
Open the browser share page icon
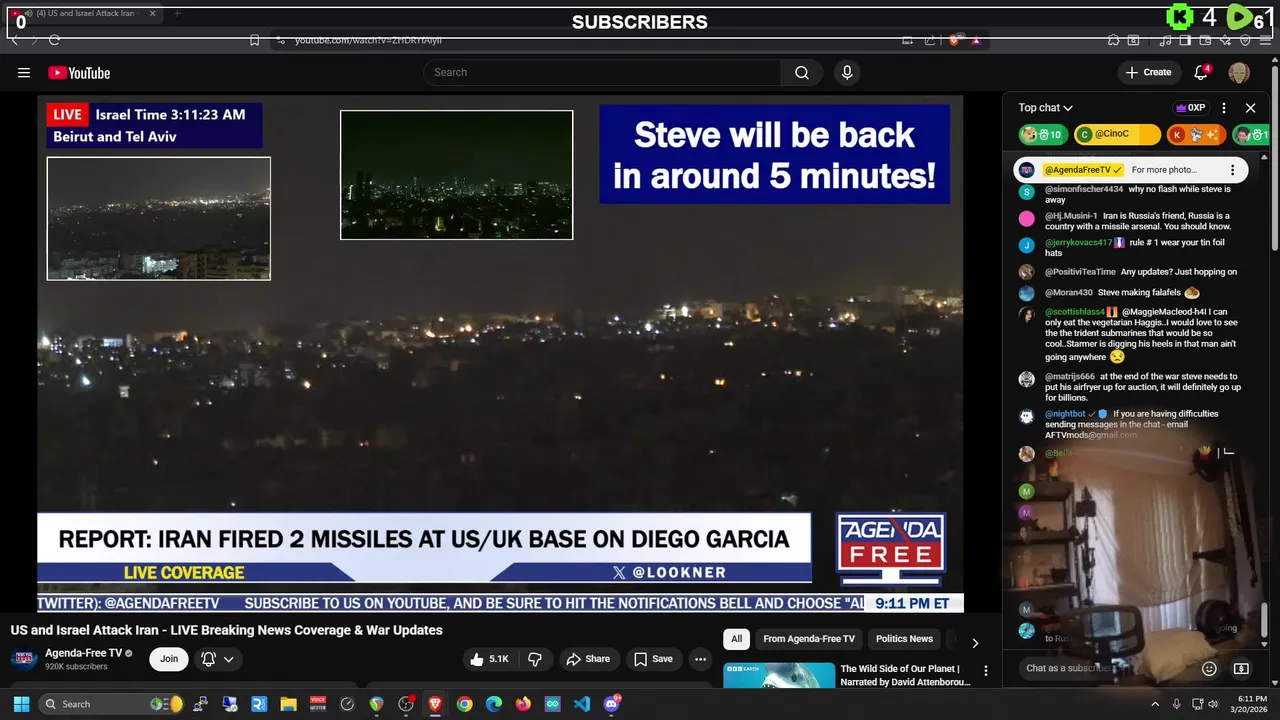pyautogui.click(x=930, y=40)
